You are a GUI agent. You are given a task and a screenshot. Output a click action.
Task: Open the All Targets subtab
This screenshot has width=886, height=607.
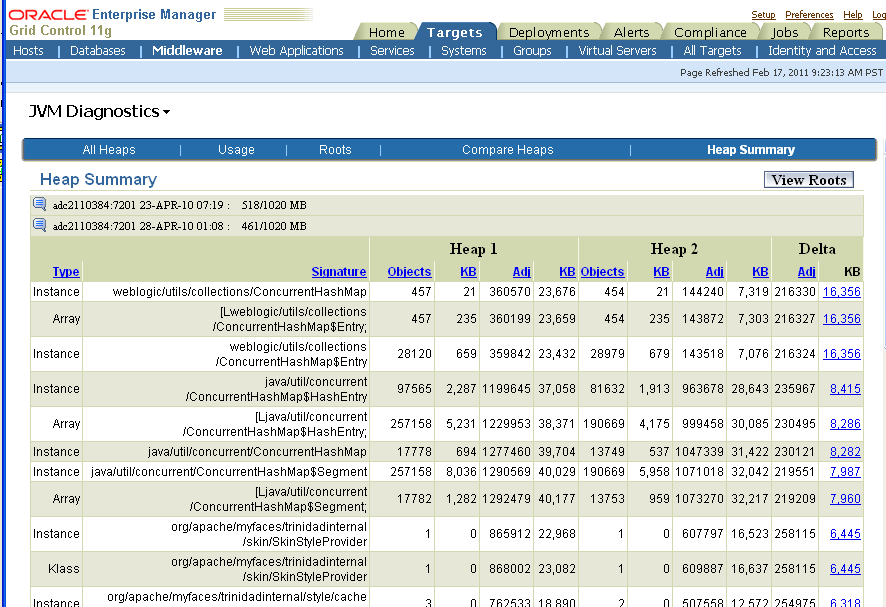click(x=713, y=51)
